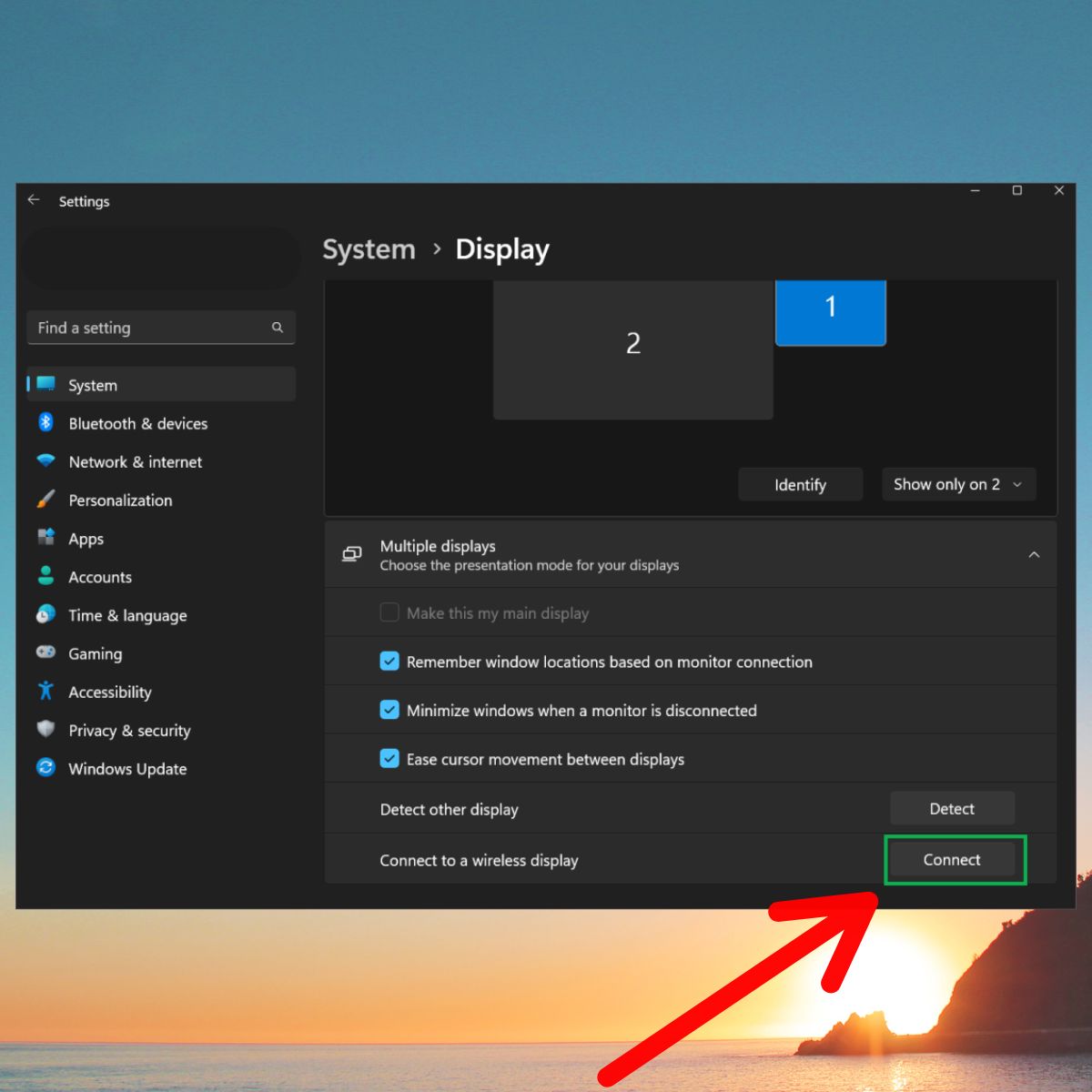The height and width of the screenshot is (1092, 1092).
Task: Click the Display page heading
Action: pyautogui.click(x=502, y=249)
